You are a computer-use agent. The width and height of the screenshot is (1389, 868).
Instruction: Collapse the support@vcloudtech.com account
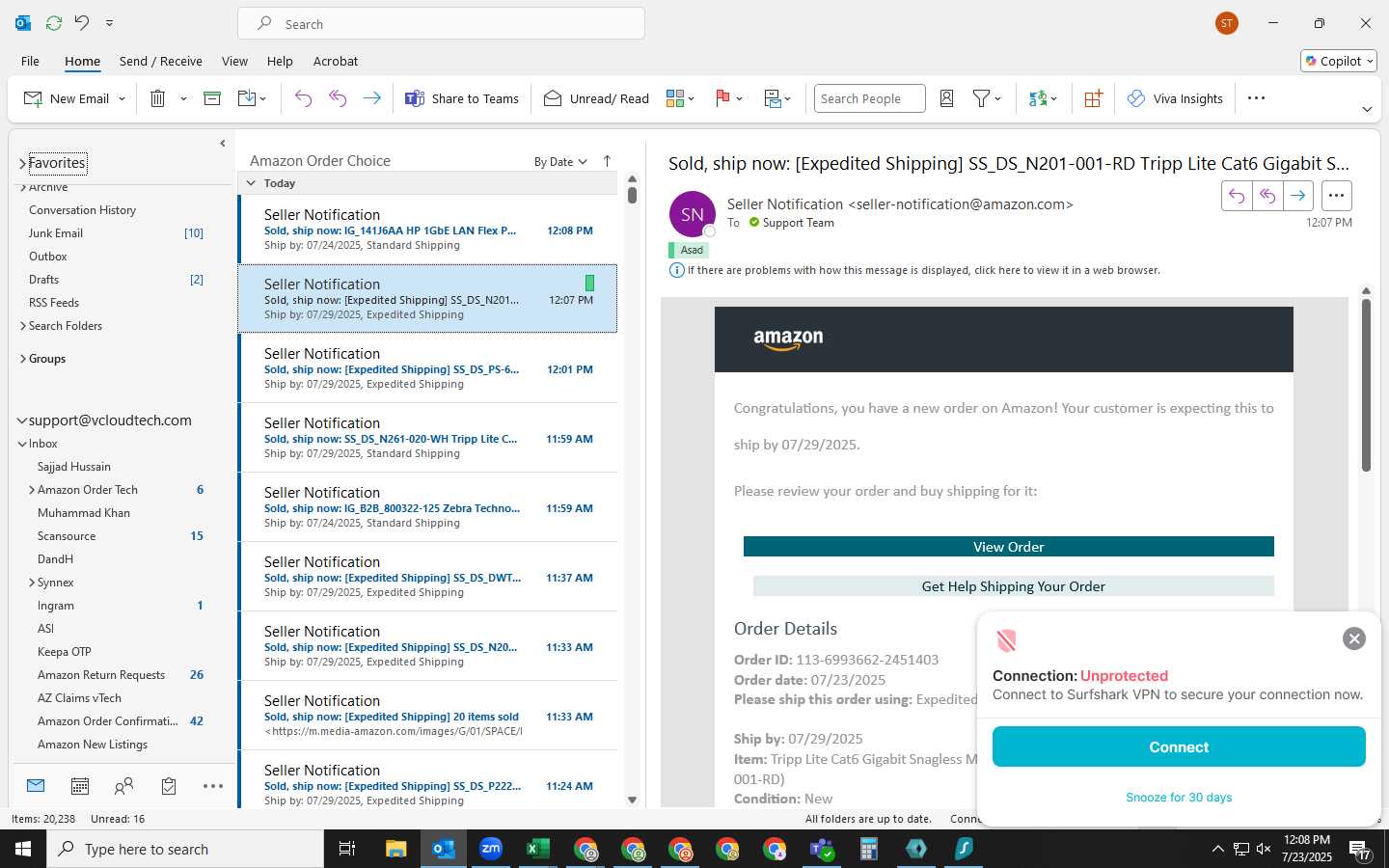(x=22, y=420)
